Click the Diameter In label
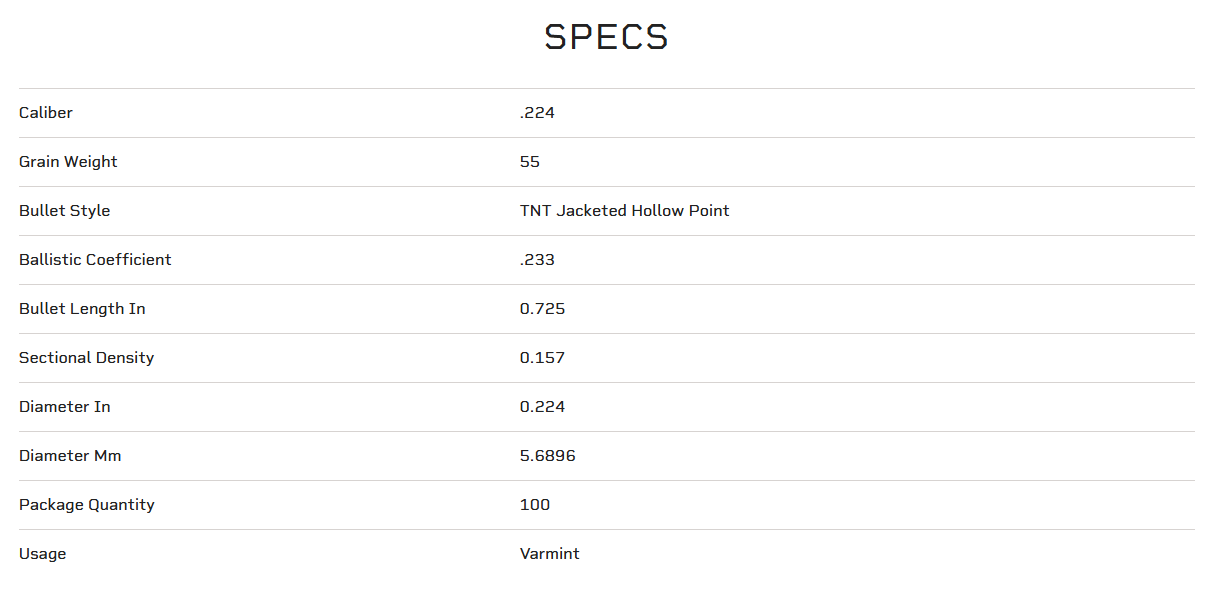This screenshot has height=590, width=1209. click(x=65, y=407)
